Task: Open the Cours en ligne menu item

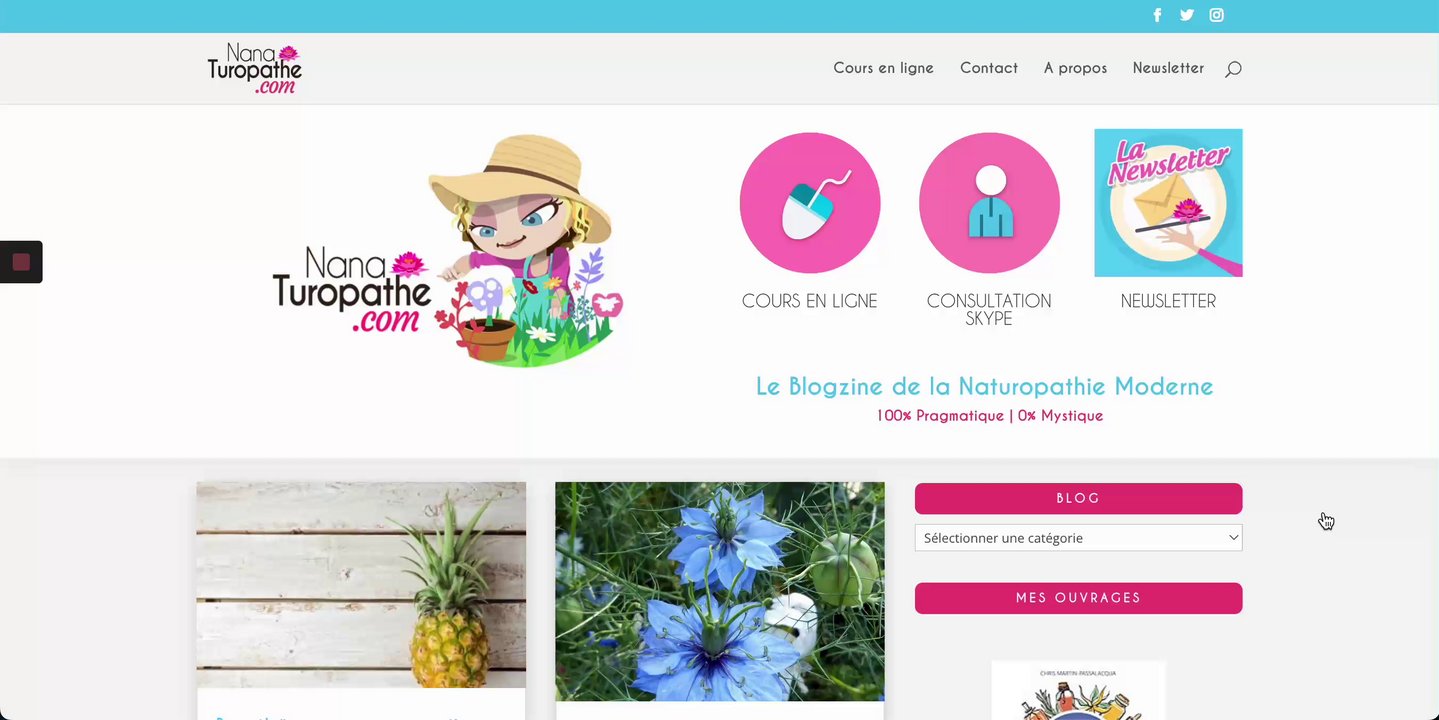Action: coord(883,68)
